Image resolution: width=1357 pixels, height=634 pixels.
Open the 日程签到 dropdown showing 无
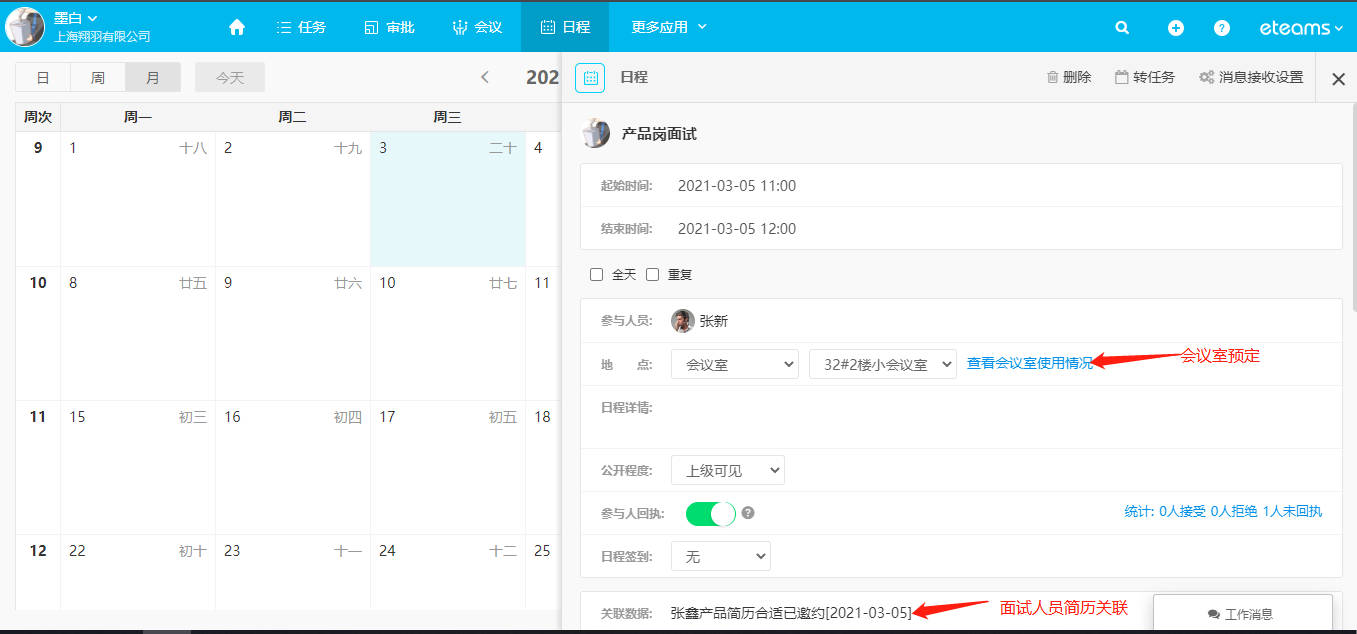tap(721, 556)
